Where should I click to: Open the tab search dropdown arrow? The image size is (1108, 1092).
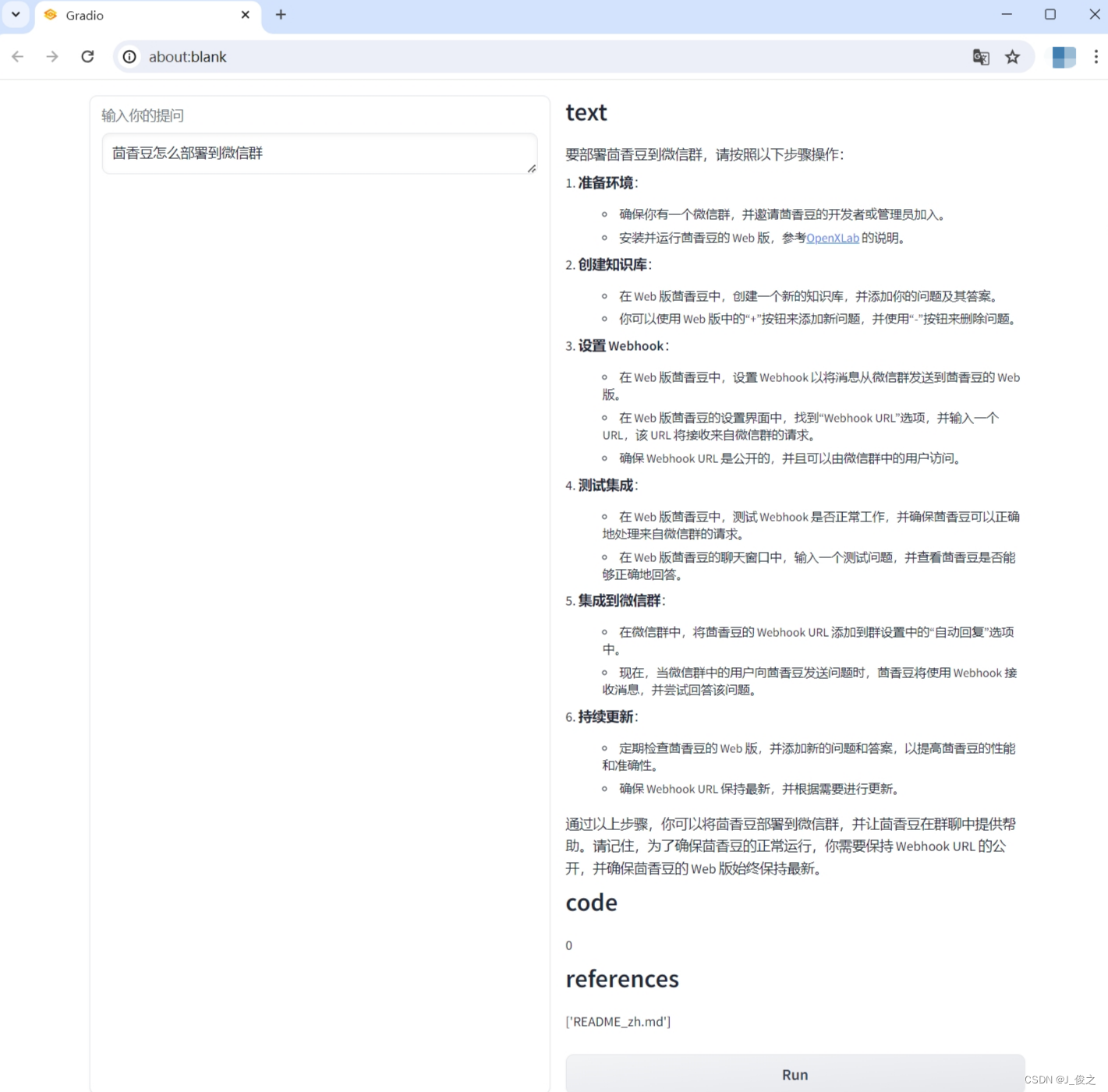pos(16,14)
